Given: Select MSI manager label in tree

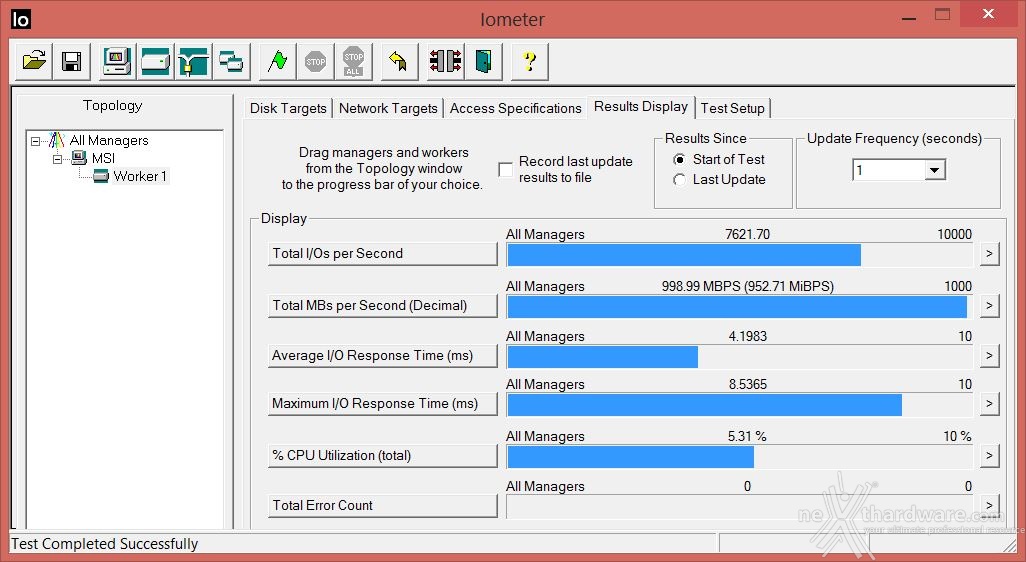Looking at the screenshot, I should [103, 158].
